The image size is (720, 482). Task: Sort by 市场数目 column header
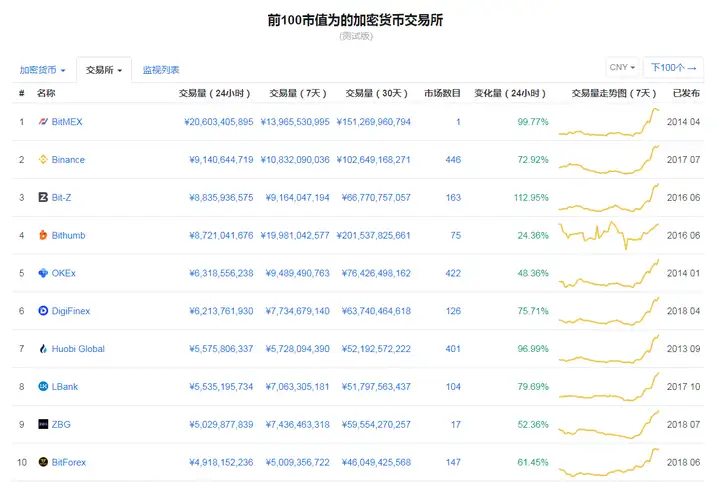coord(442,93)
